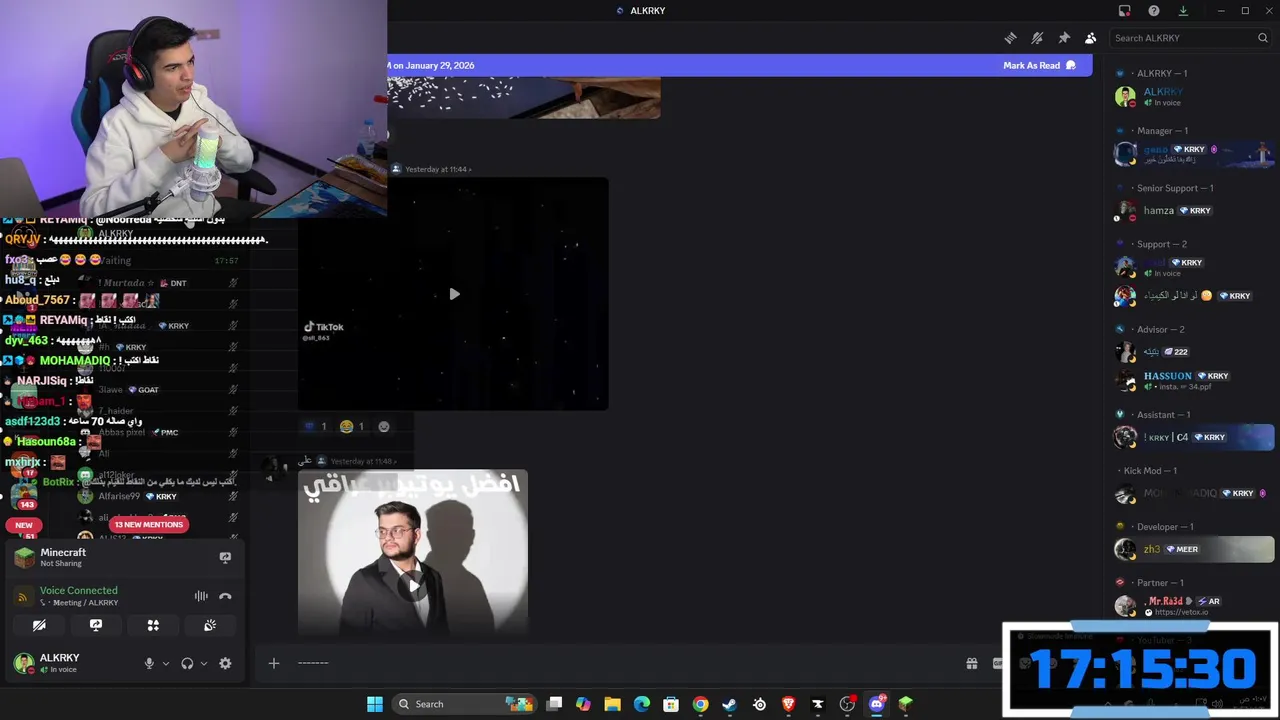The image size is (1280, 720).
Task: Open the Threads icon in channel header
Action: click(x=1010, y=38)
